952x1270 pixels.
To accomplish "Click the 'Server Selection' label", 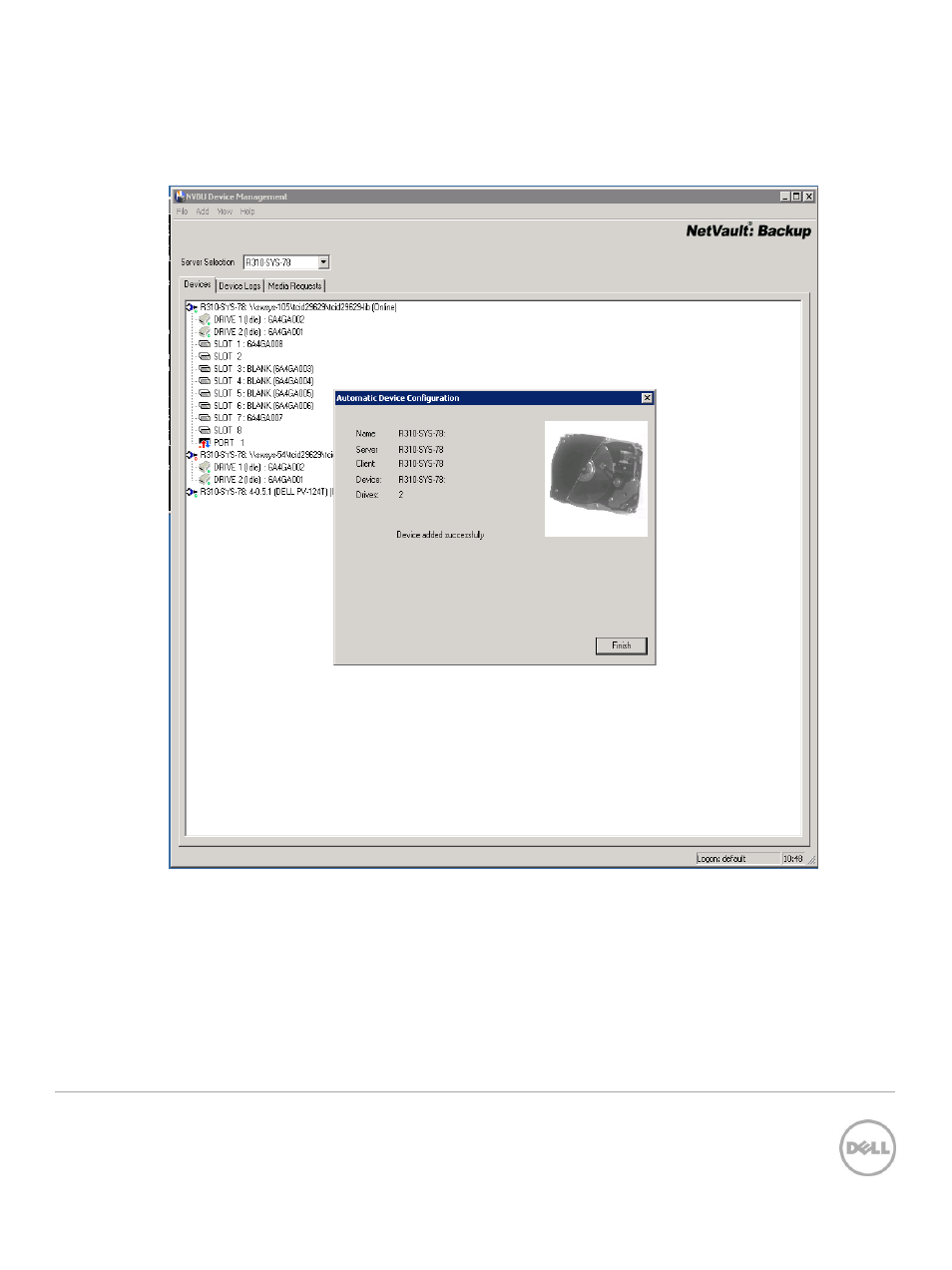I will [208, 262].
